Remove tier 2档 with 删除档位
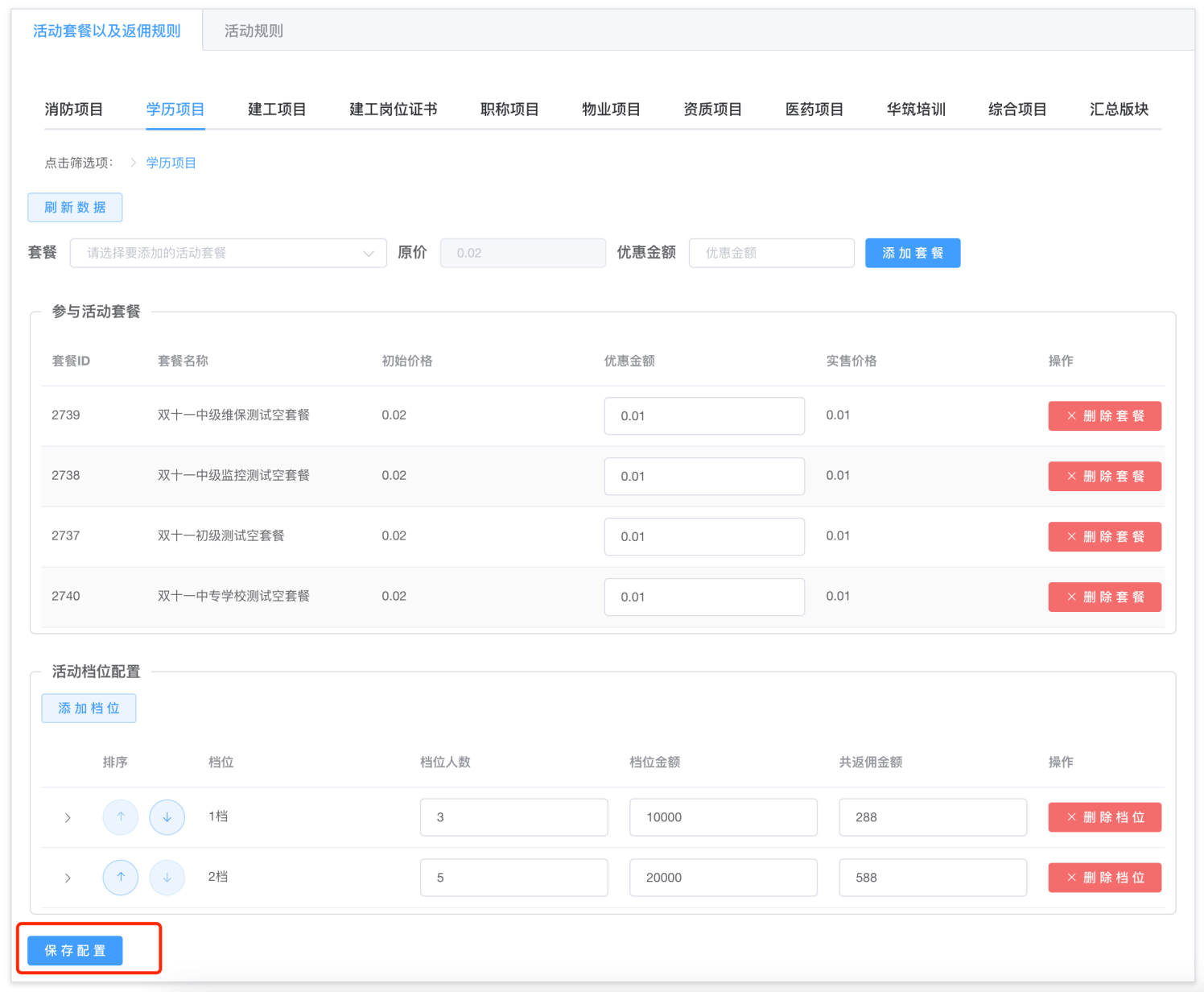The width and height of the screenshot is (1204, 992). [1104, 878]
